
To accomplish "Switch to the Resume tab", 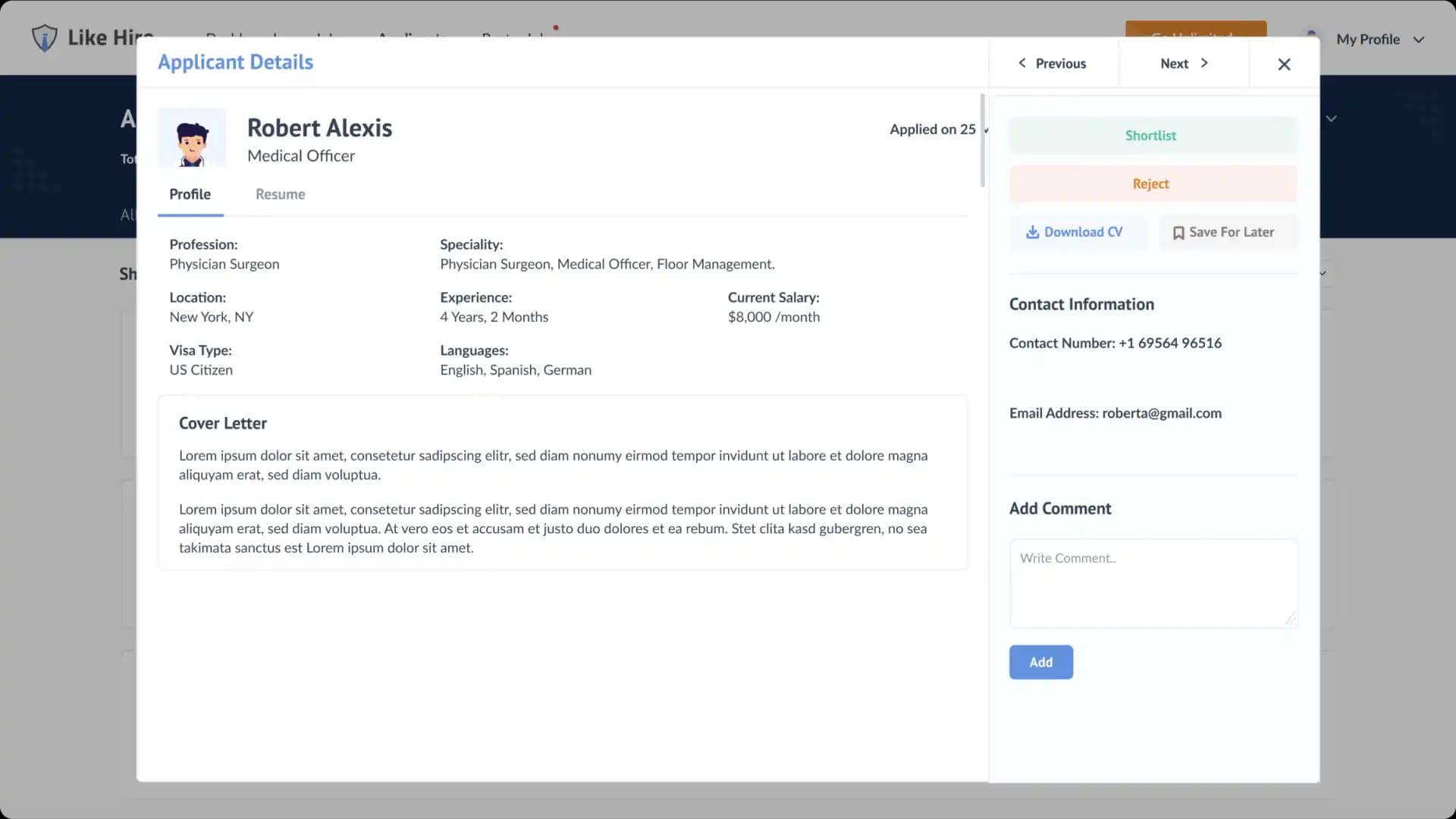I will pos(280,194).
